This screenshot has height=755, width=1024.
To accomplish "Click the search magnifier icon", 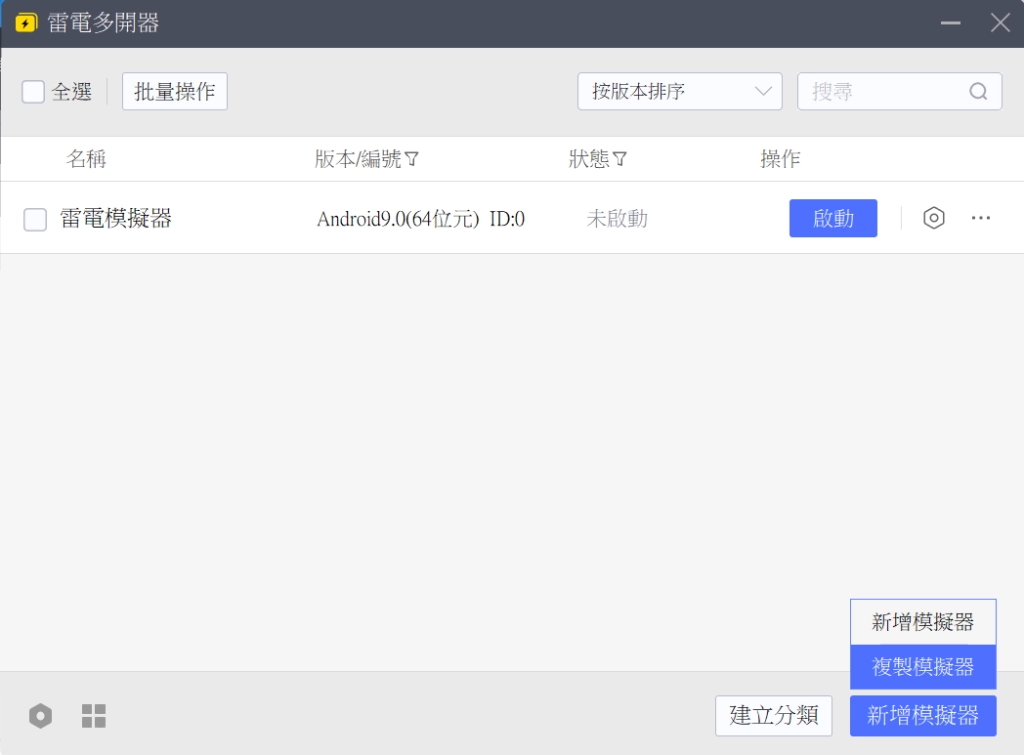I will [x=978, y=91].
